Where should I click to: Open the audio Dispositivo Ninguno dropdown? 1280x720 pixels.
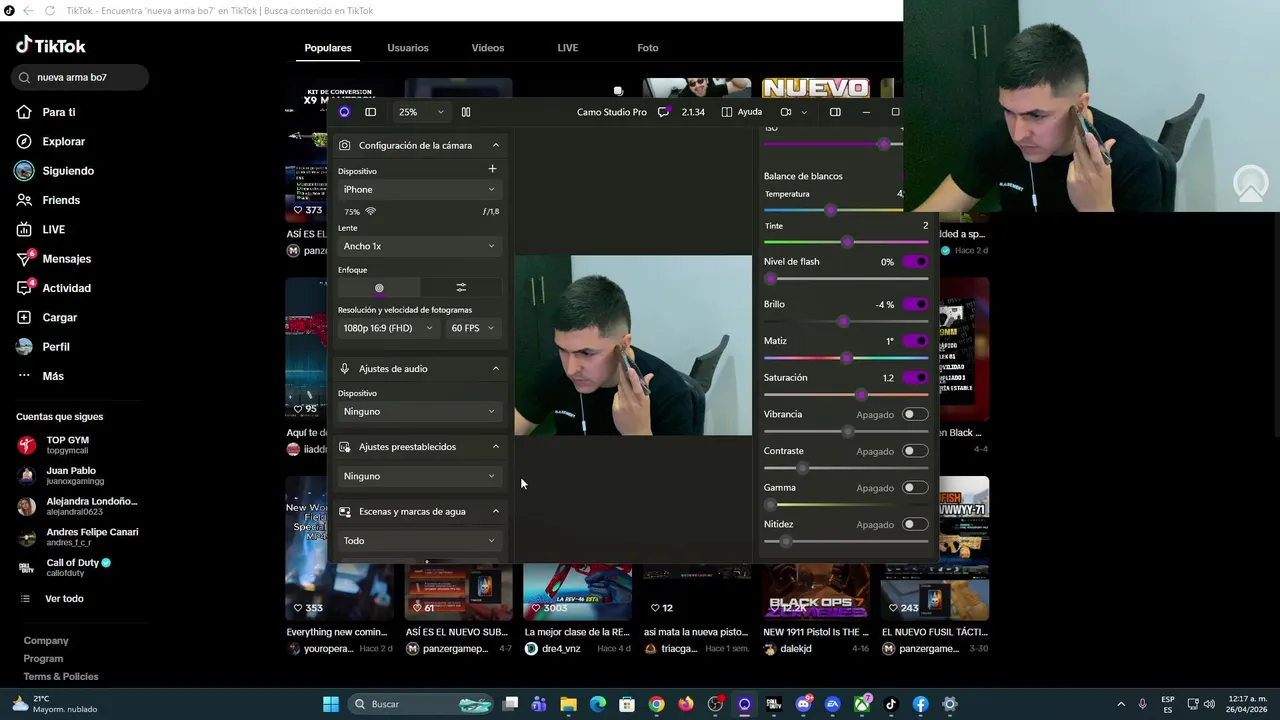point(419,411)
